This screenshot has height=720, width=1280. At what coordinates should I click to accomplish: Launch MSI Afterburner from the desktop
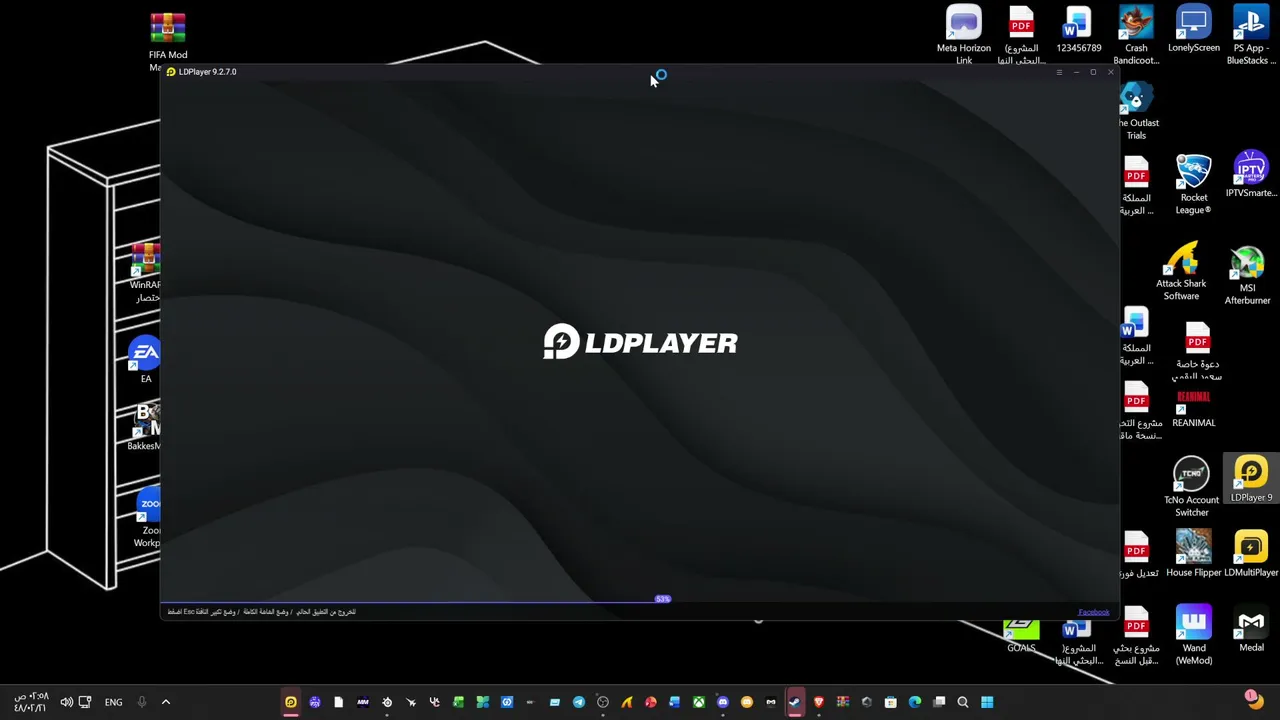[x=1248, y=276]
